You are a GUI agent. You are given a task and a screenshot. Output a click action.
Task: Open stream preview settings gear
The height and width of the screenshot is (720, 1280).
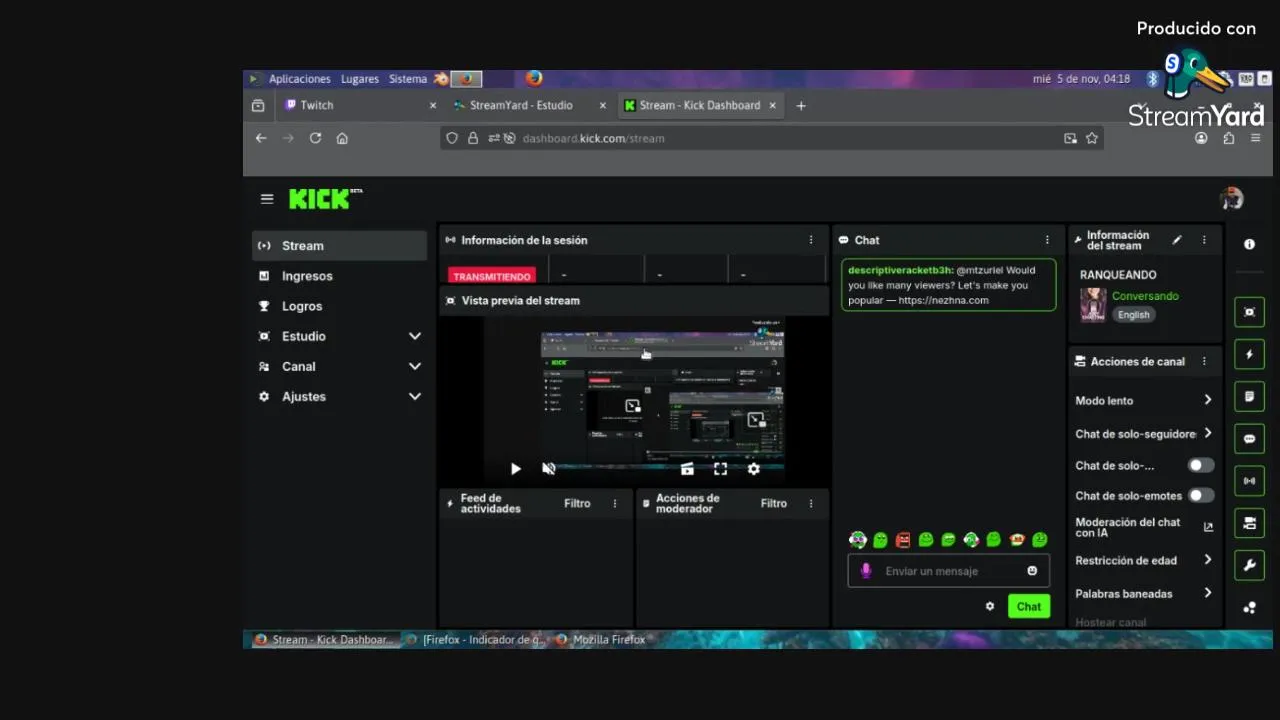pos(754,469)
